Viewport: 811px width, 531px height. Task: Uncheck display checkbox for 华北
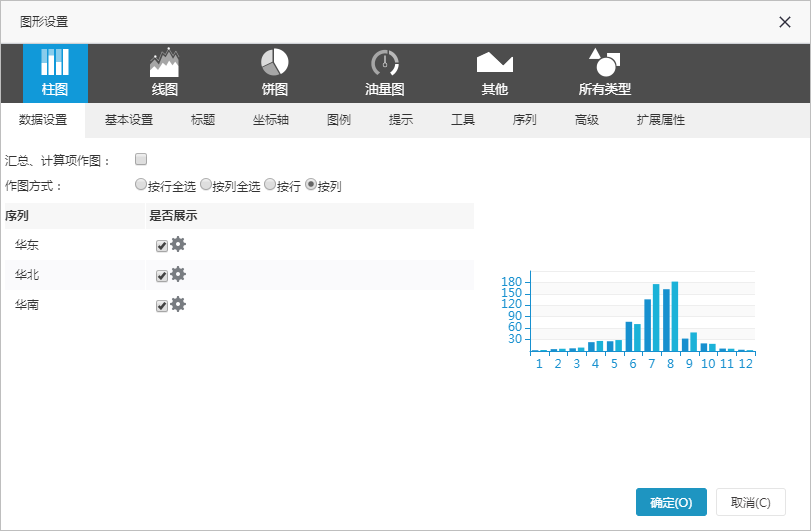[162, 276]
